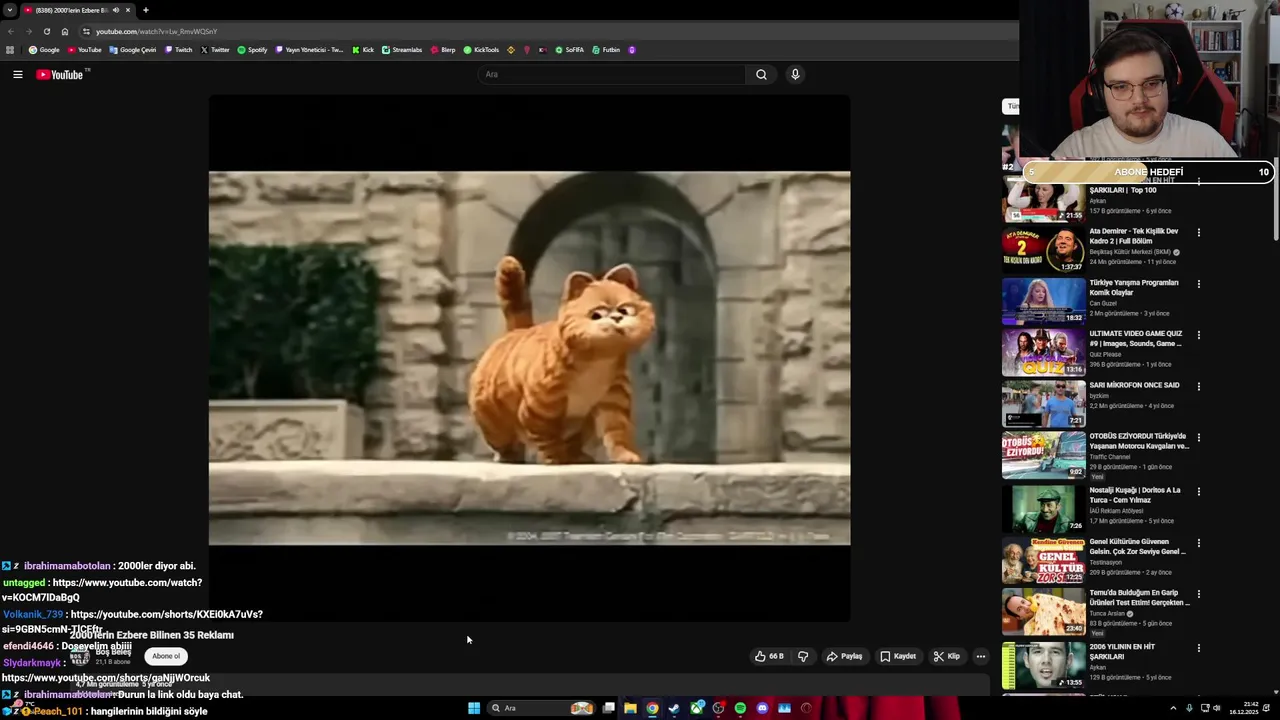Open Steam from the taskbar
Viewport: 1280px width, 720px height.
coord(674,708)
